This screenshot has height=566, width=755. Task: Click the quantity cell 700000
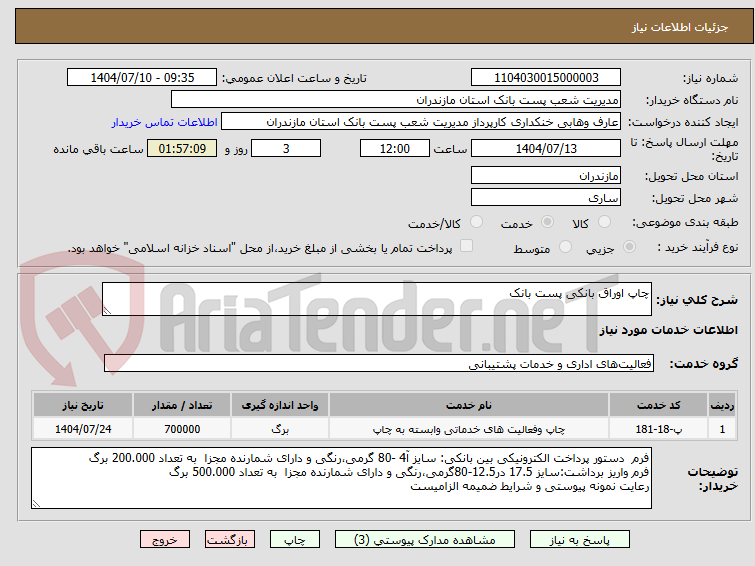coord(182,429)
